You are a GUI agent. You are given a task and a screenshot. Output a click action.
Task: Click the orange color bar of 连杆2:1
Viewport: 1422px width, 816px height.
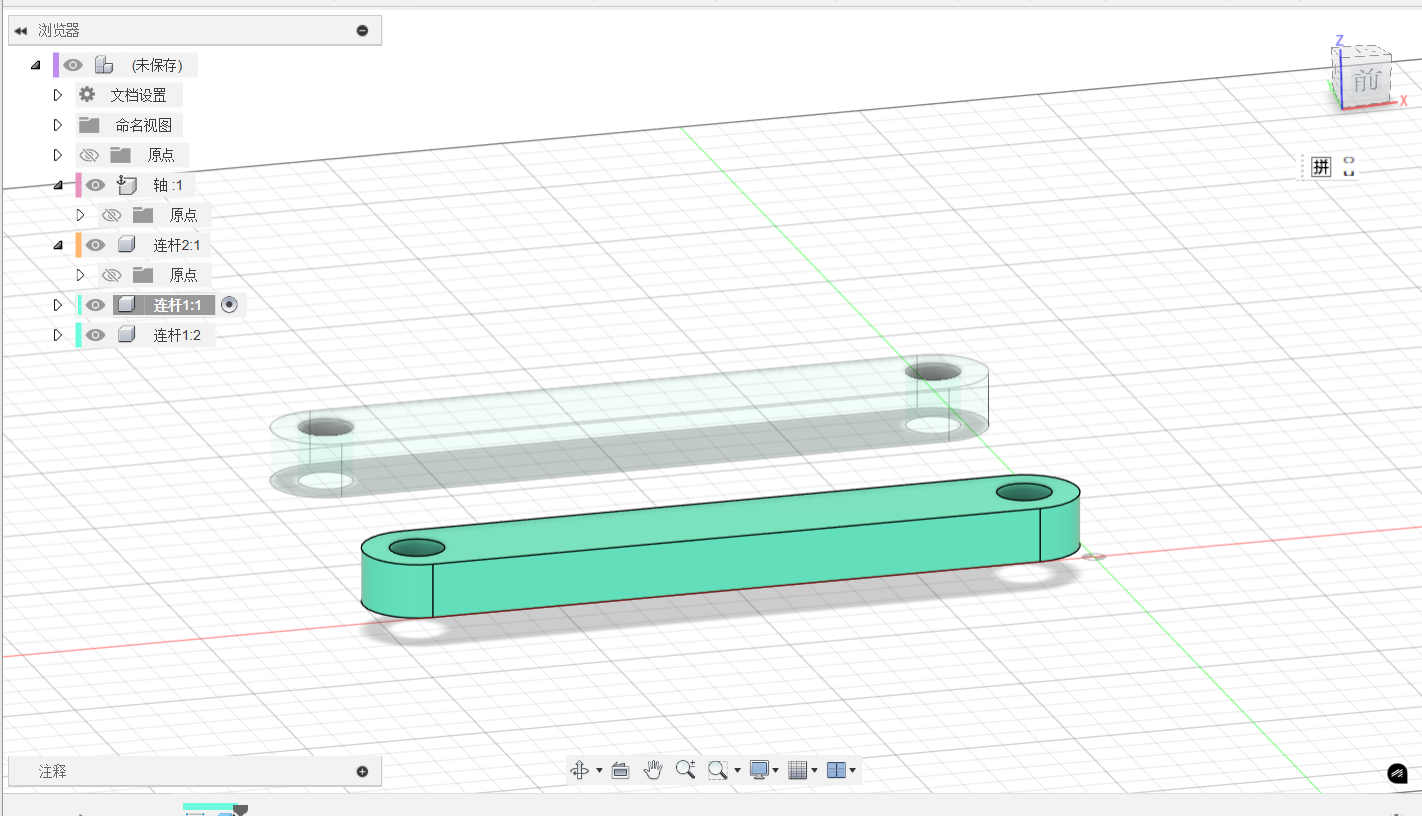78,245
